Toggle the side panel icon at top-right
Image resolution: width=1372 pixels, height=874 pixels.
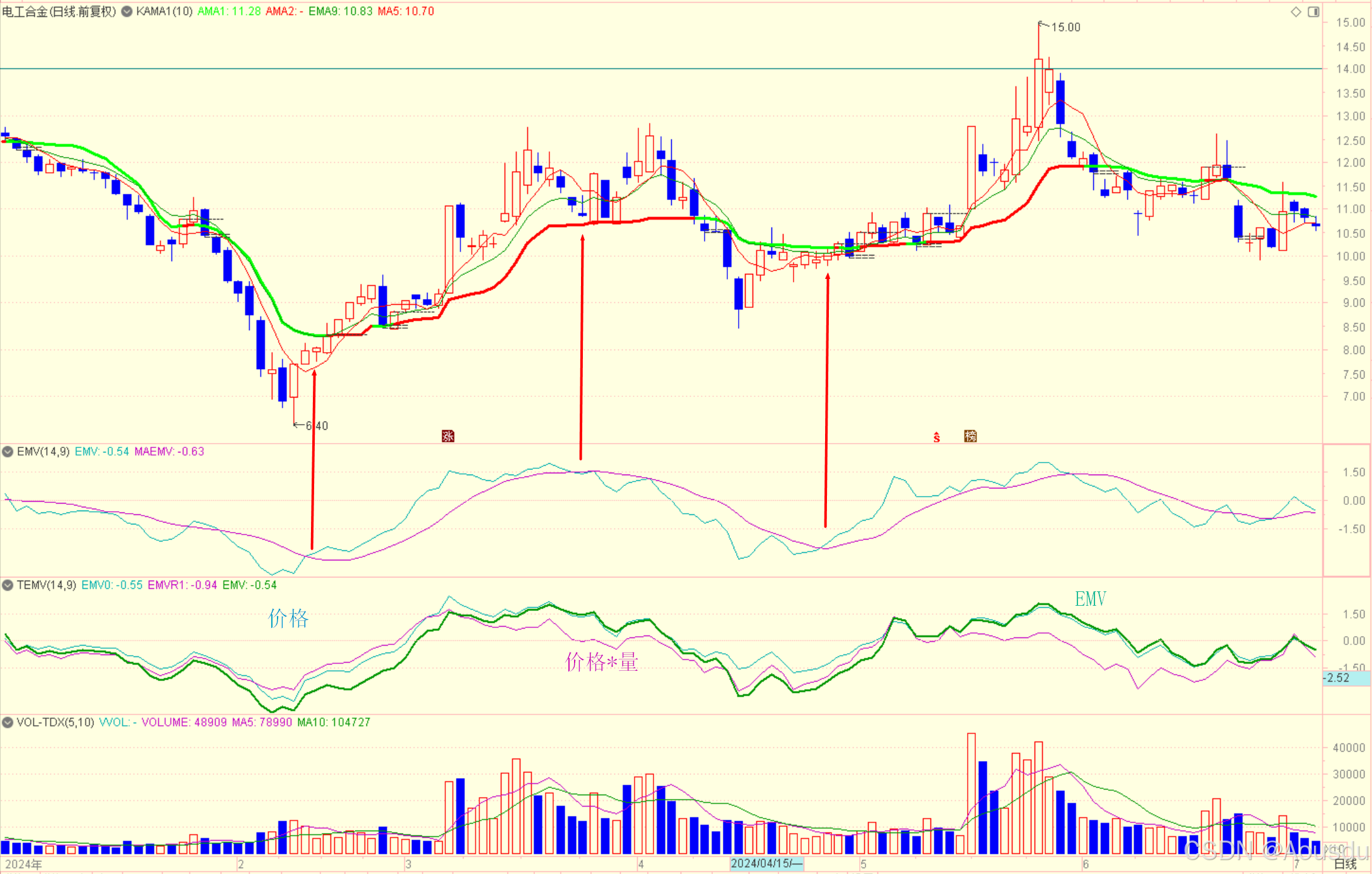(1313, 11)
